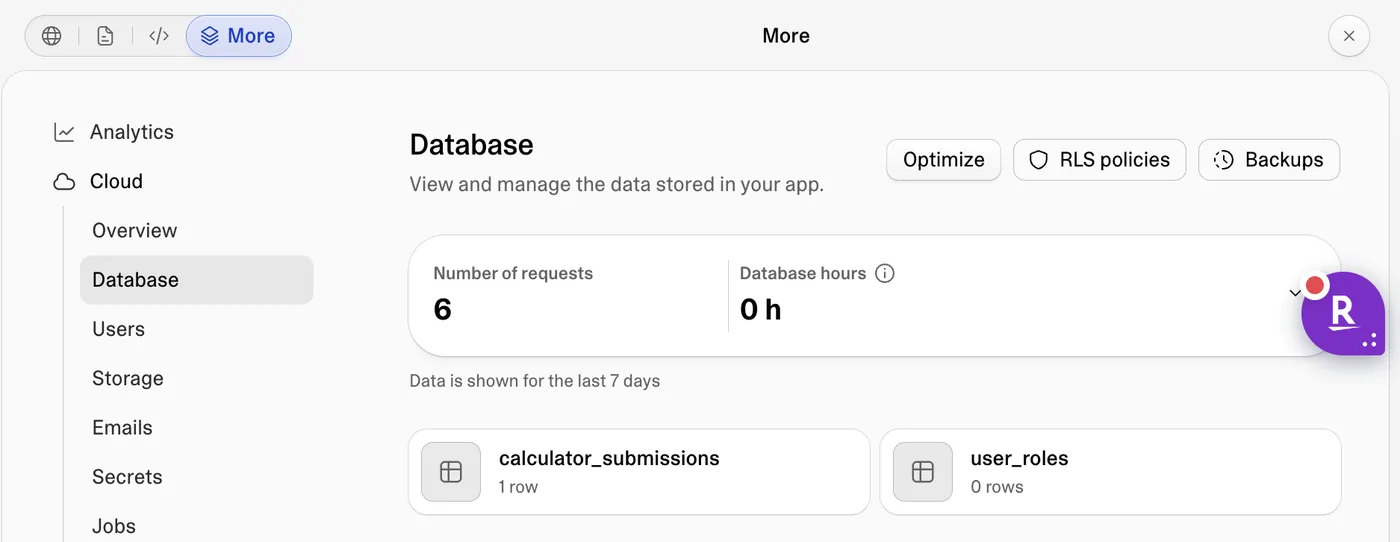Open the Secrets section

point(127,477)
